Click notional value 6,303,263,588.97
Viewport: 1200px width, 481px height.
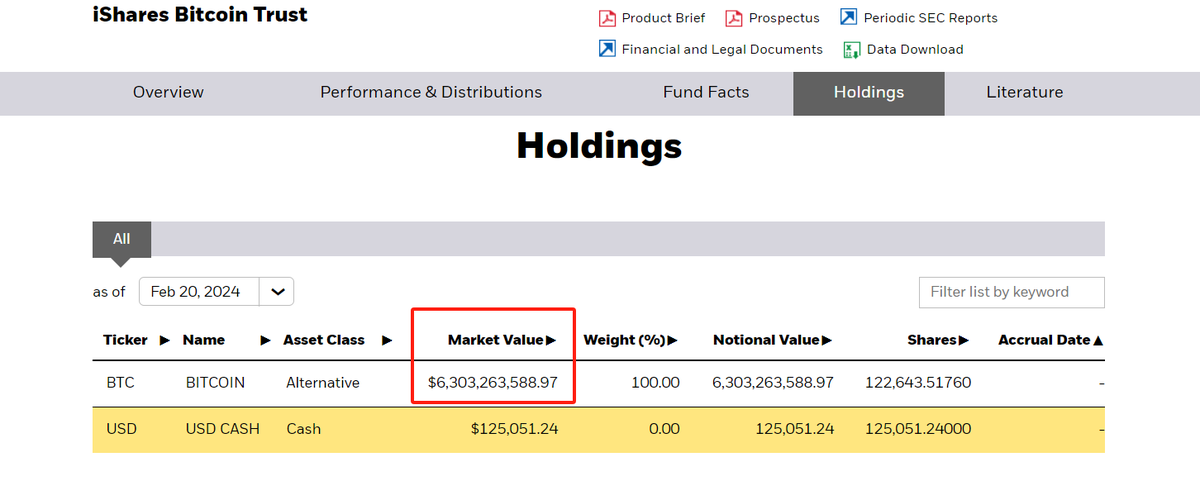click(x=771, y=383)
